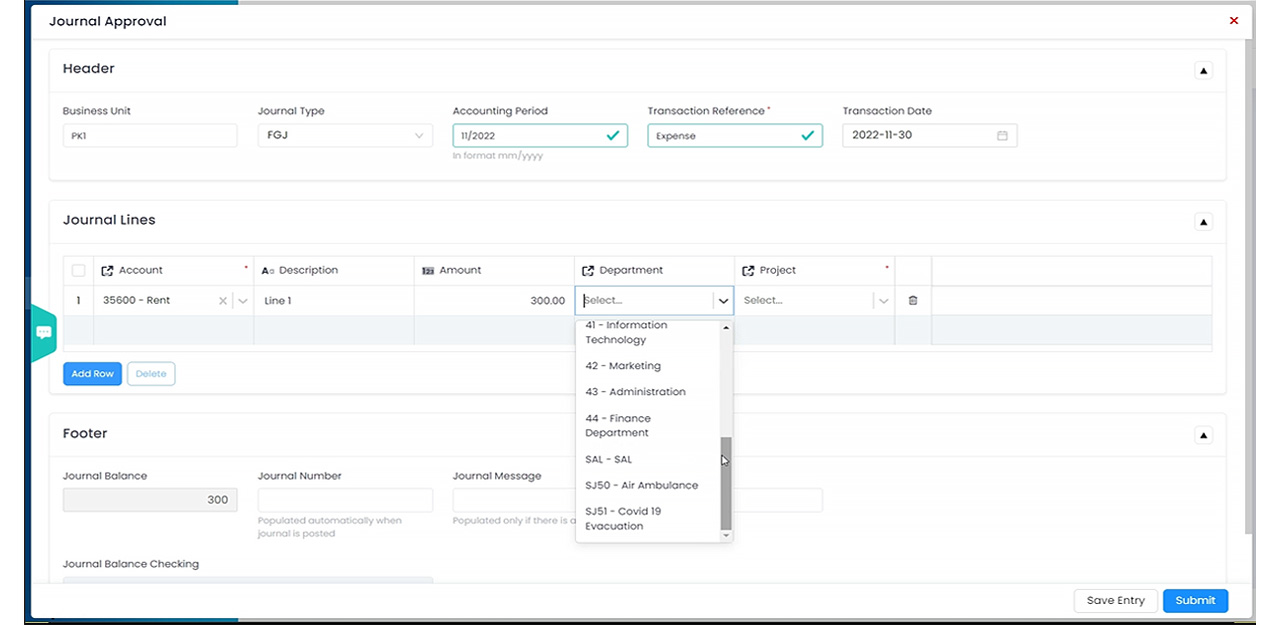This screenshot has height=625, width=1279.
Task: Click the Department column link icon
Action: point(588,270)
